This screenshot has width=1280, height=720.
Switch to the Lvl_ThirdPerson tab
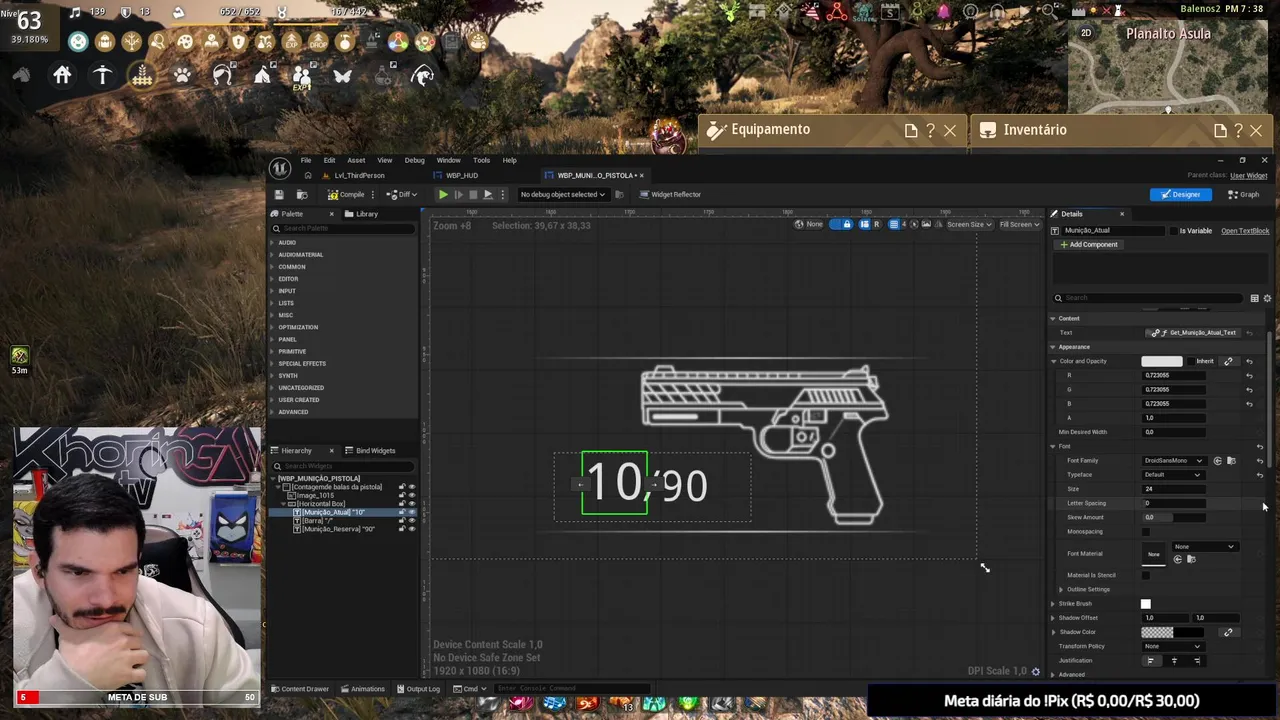(358, 175)
